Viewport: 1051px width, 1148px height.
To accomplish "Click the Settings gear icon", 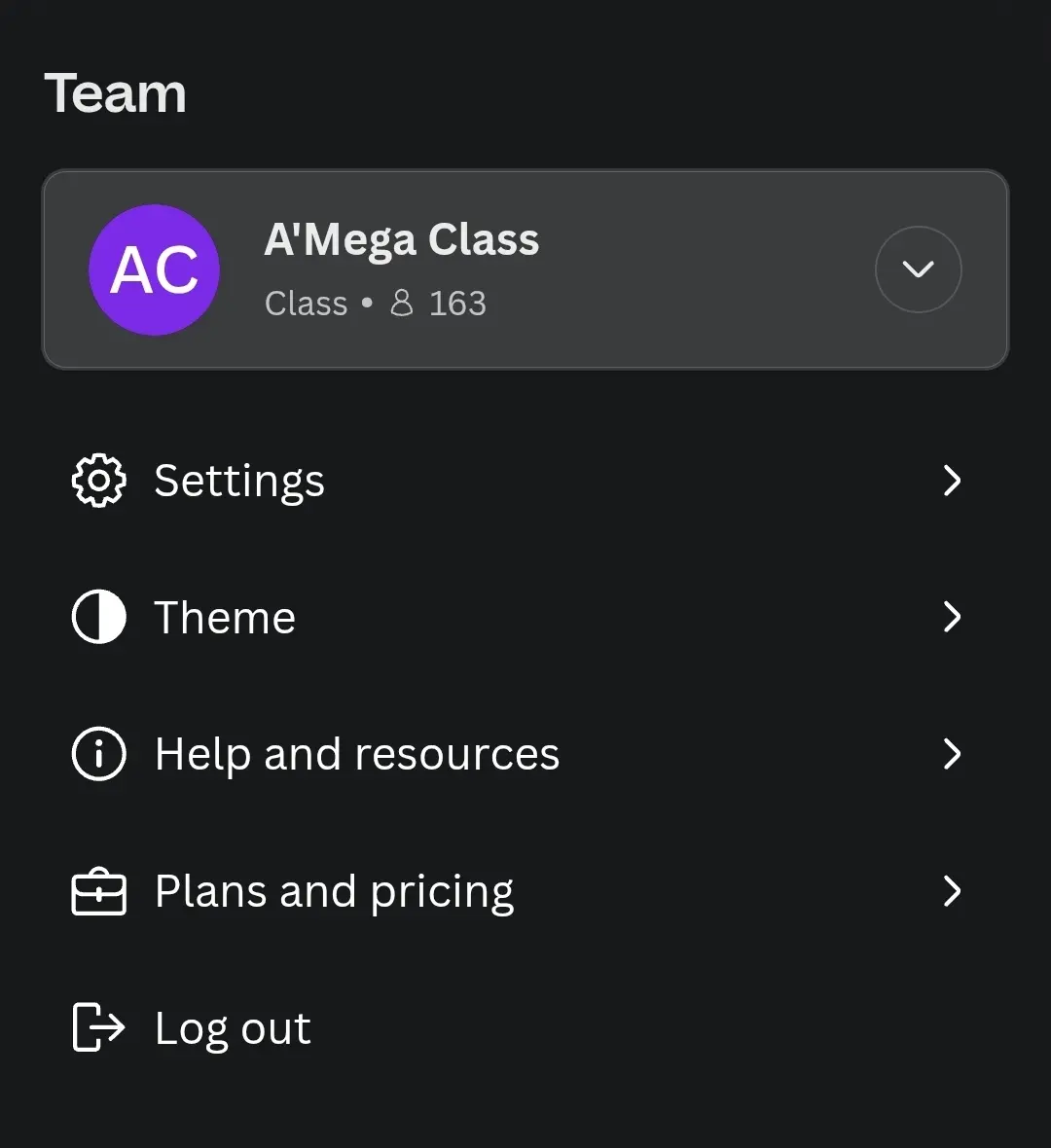I will 99,481.
